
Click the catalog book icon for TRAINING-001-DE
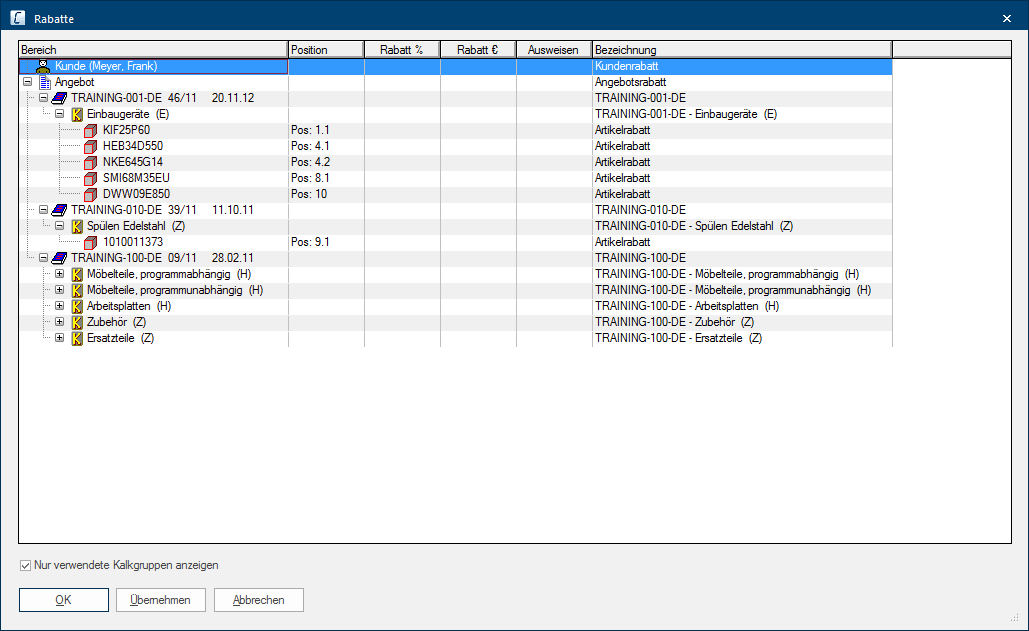pyautogui.click(x=60, y=98)
